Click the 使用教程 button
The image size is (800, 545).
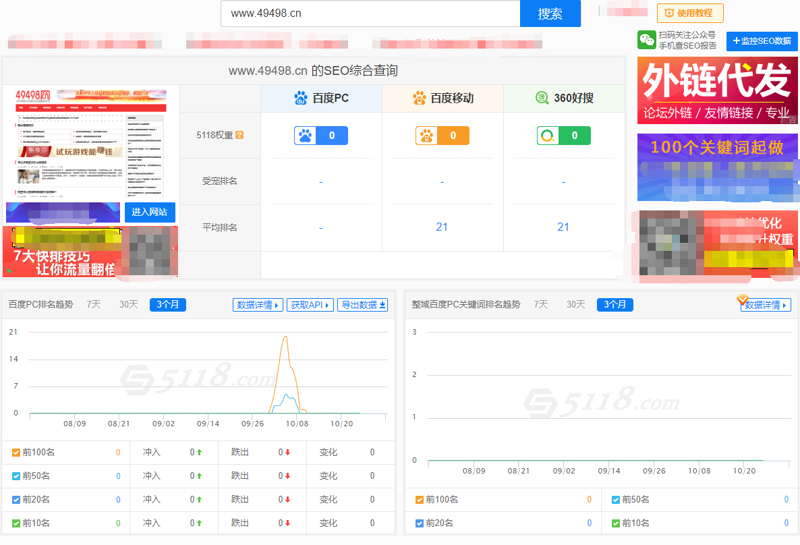690,13
